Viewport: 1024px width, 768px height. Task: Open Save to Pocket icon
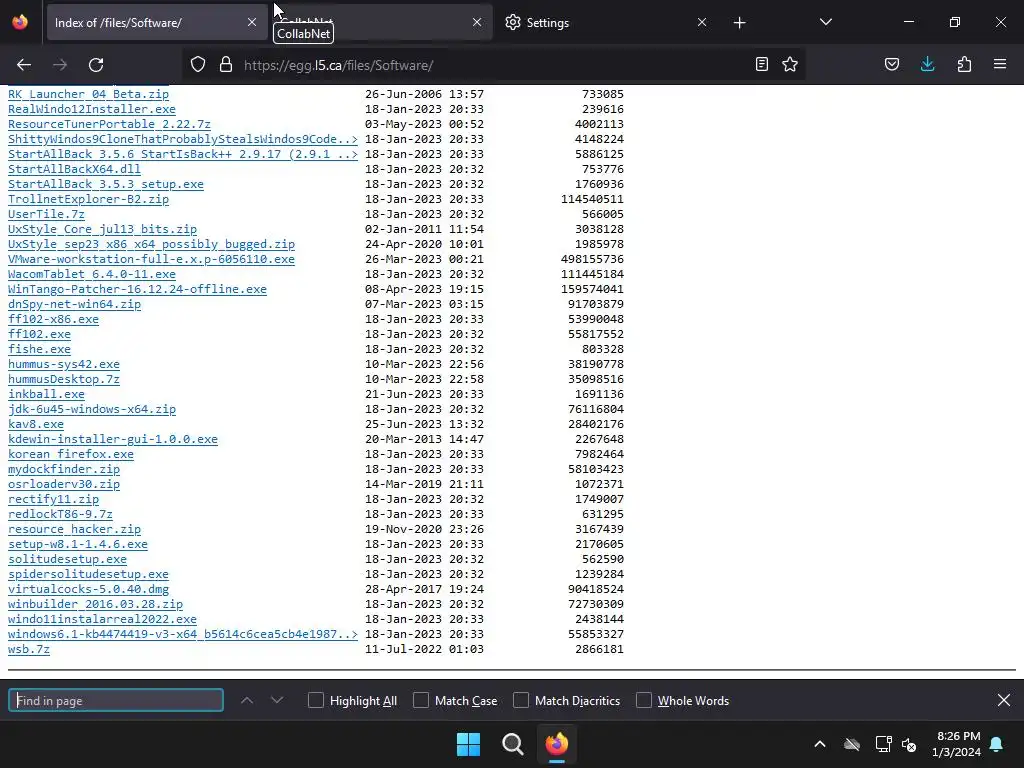892,64
